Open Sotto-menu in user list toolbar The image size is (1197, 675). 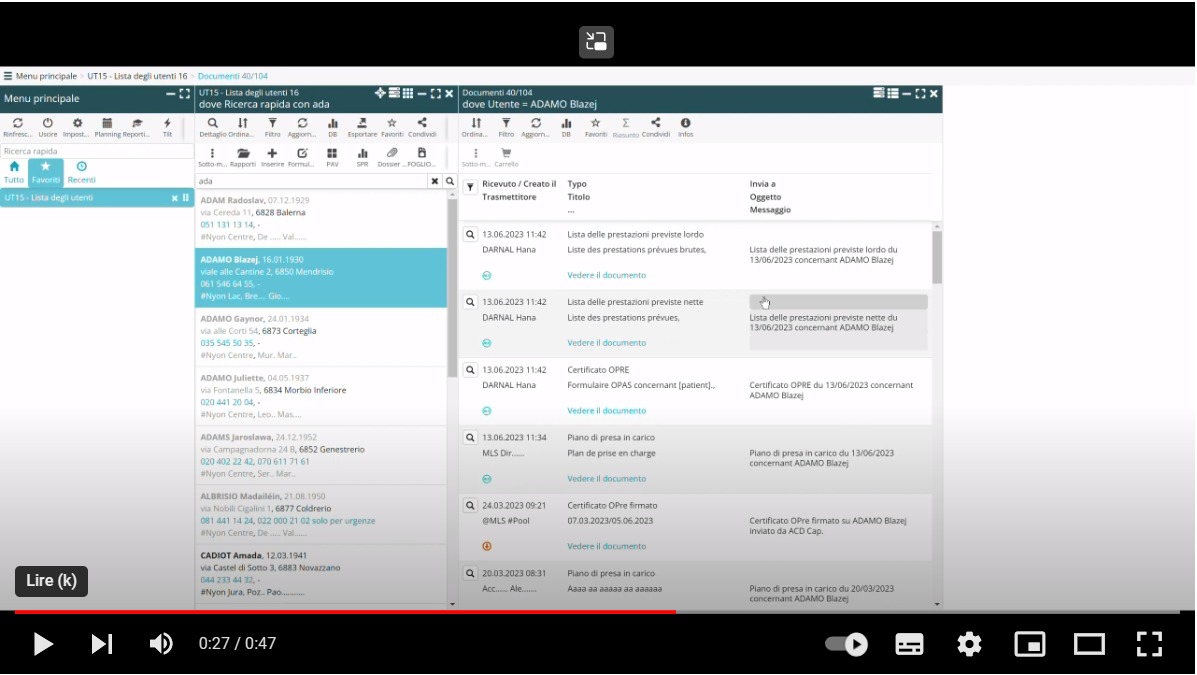tap(212, 153)
